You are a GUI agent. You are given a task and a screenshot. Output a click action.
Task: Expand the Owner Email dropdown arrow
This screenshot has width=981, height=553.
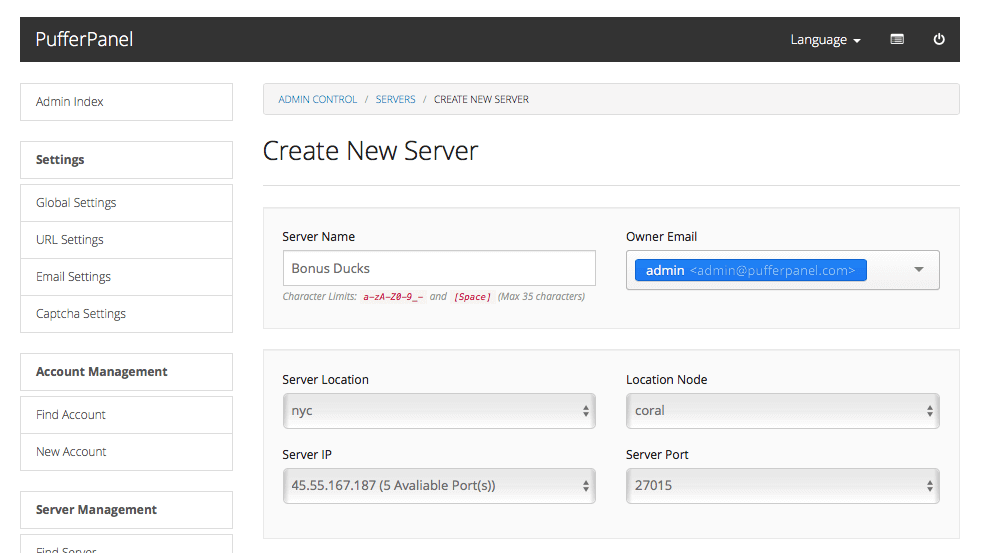click(x=919, y=270)
